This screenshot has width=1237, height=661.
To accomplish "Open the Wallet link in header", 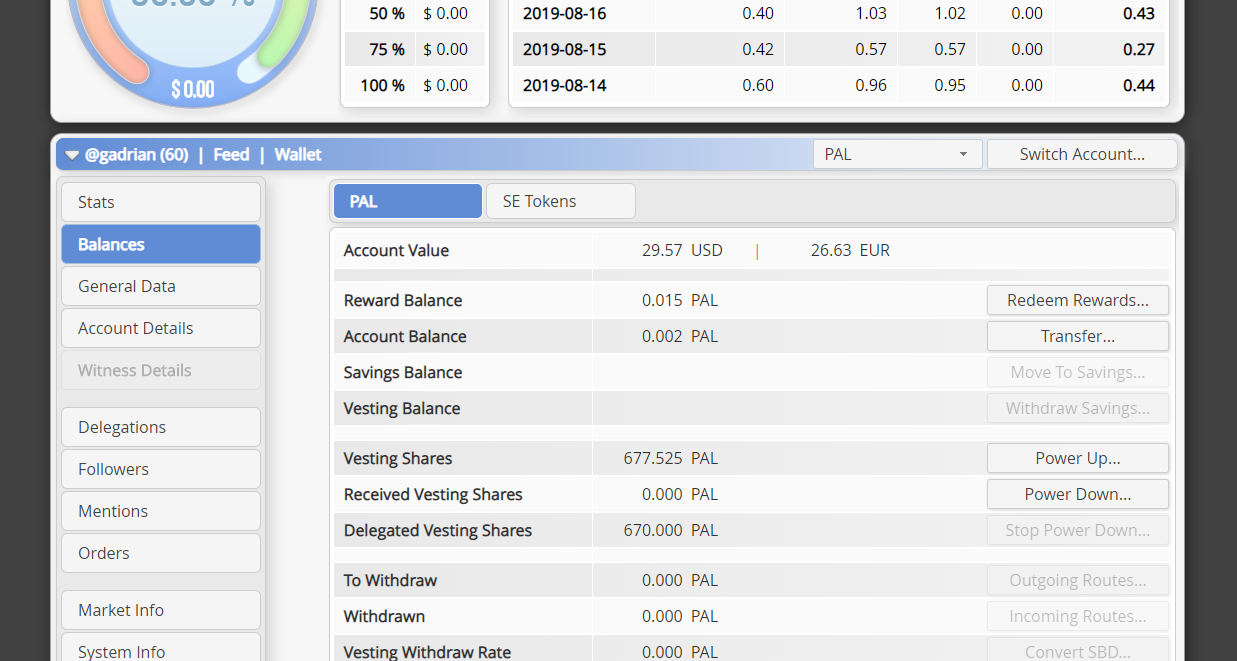I will 298,155.
